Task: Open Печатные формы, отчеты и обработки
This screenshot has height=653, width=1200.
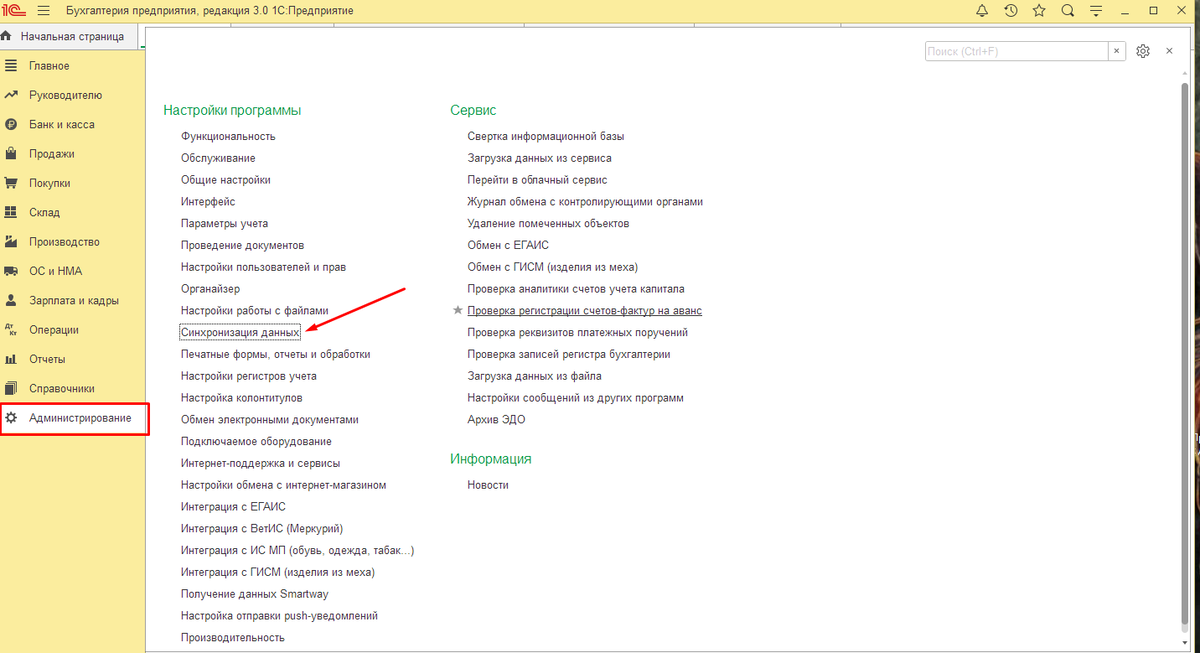Action: (x=276, y=355)
